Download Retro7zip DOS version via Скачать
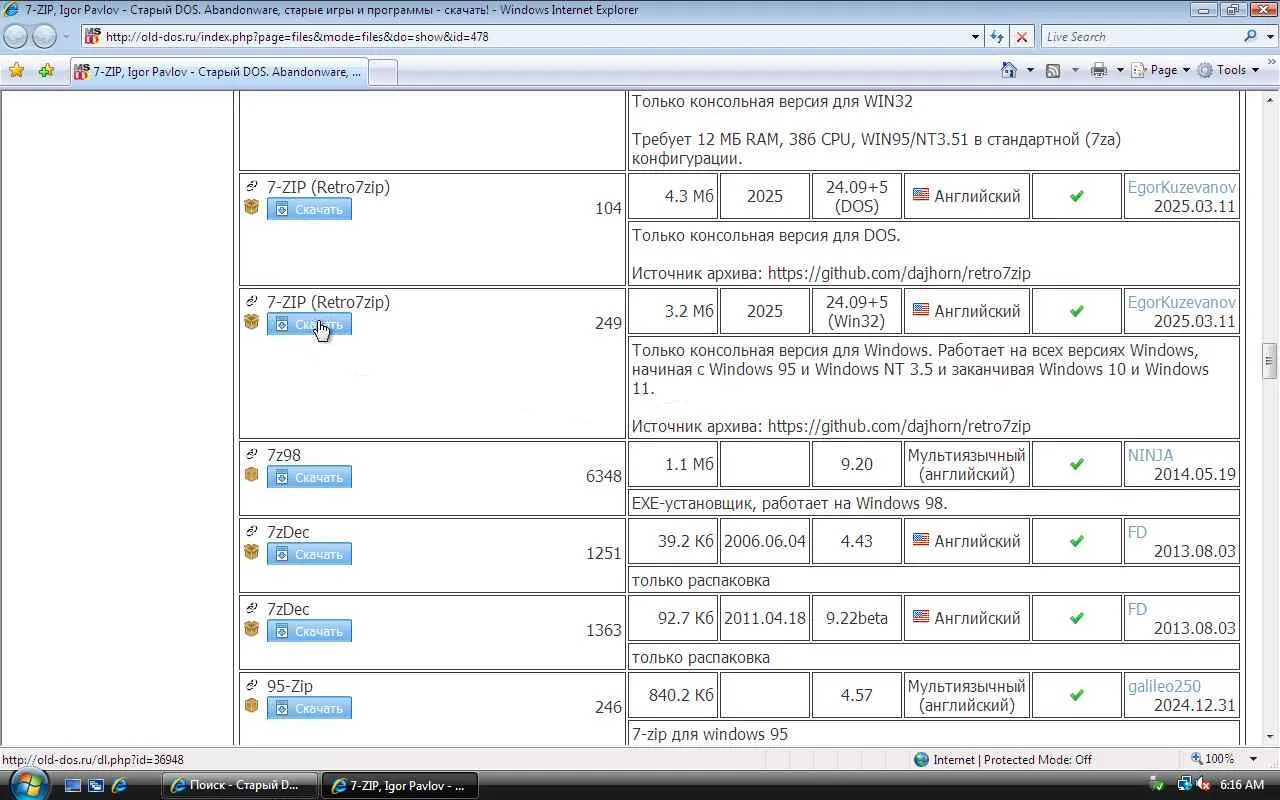 pos(309,209)
